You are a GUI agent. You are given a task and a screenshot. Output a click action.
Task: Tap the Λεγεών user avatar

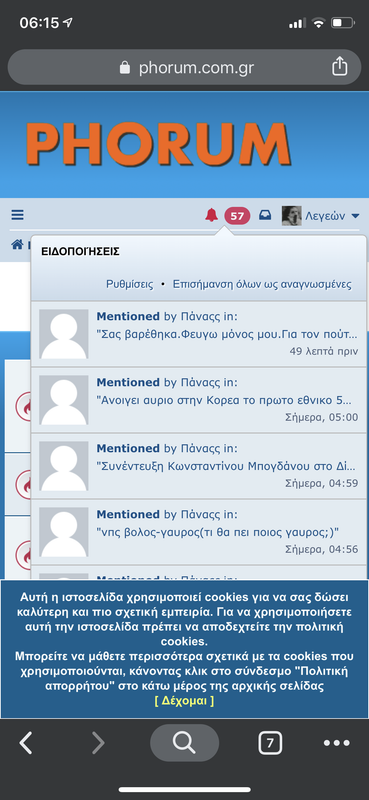[291, 216]
